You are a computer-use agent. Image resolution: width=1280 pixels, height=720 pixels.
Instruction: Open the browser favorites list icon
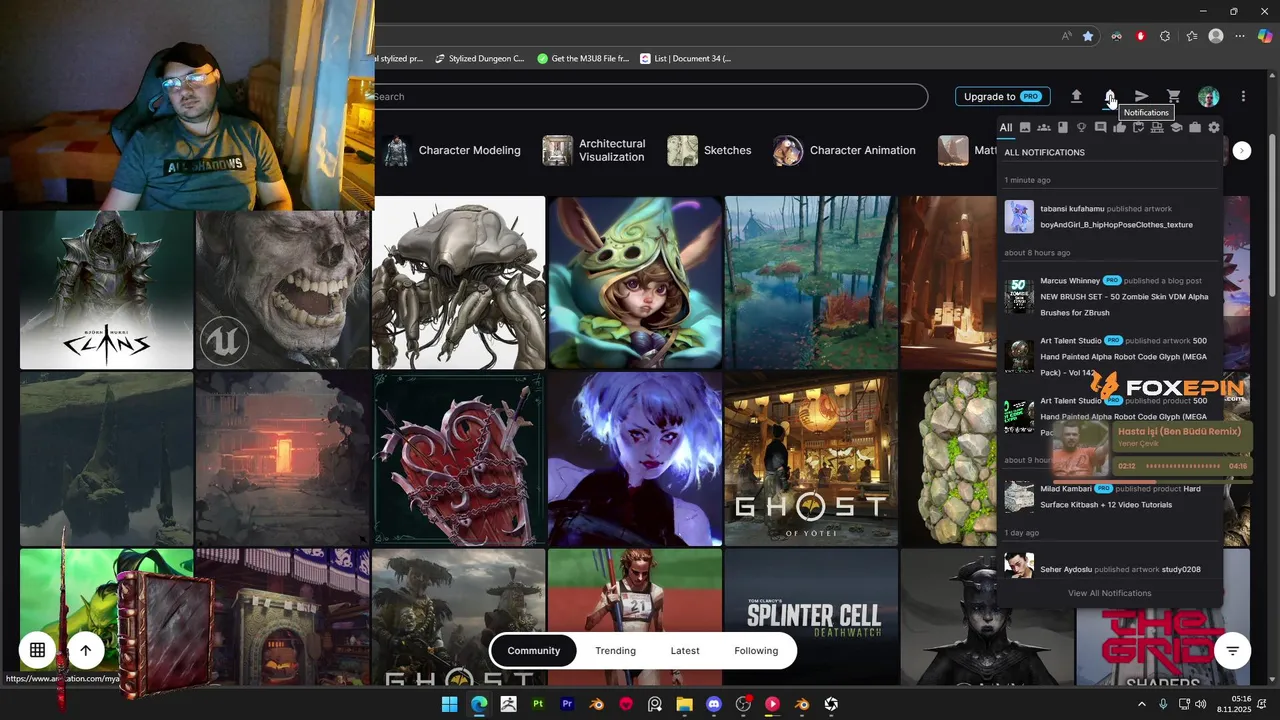click(x=1191, y=36)
